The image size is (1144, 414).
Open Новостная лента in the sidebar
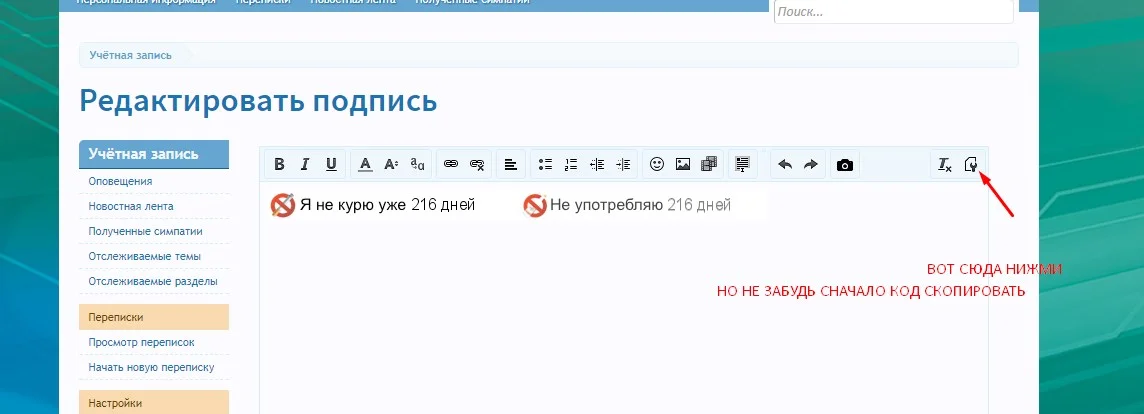(131, 206)
